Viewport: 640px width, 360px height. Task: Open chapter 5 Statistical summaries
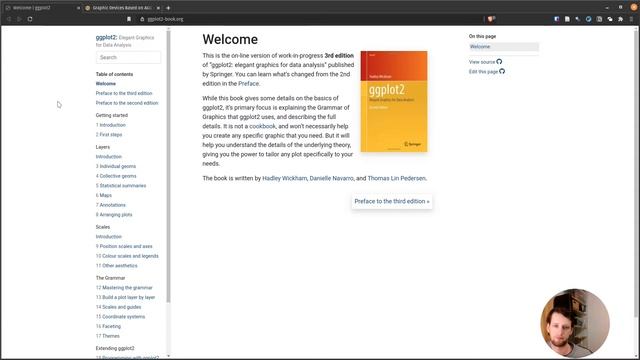[121, 186]
